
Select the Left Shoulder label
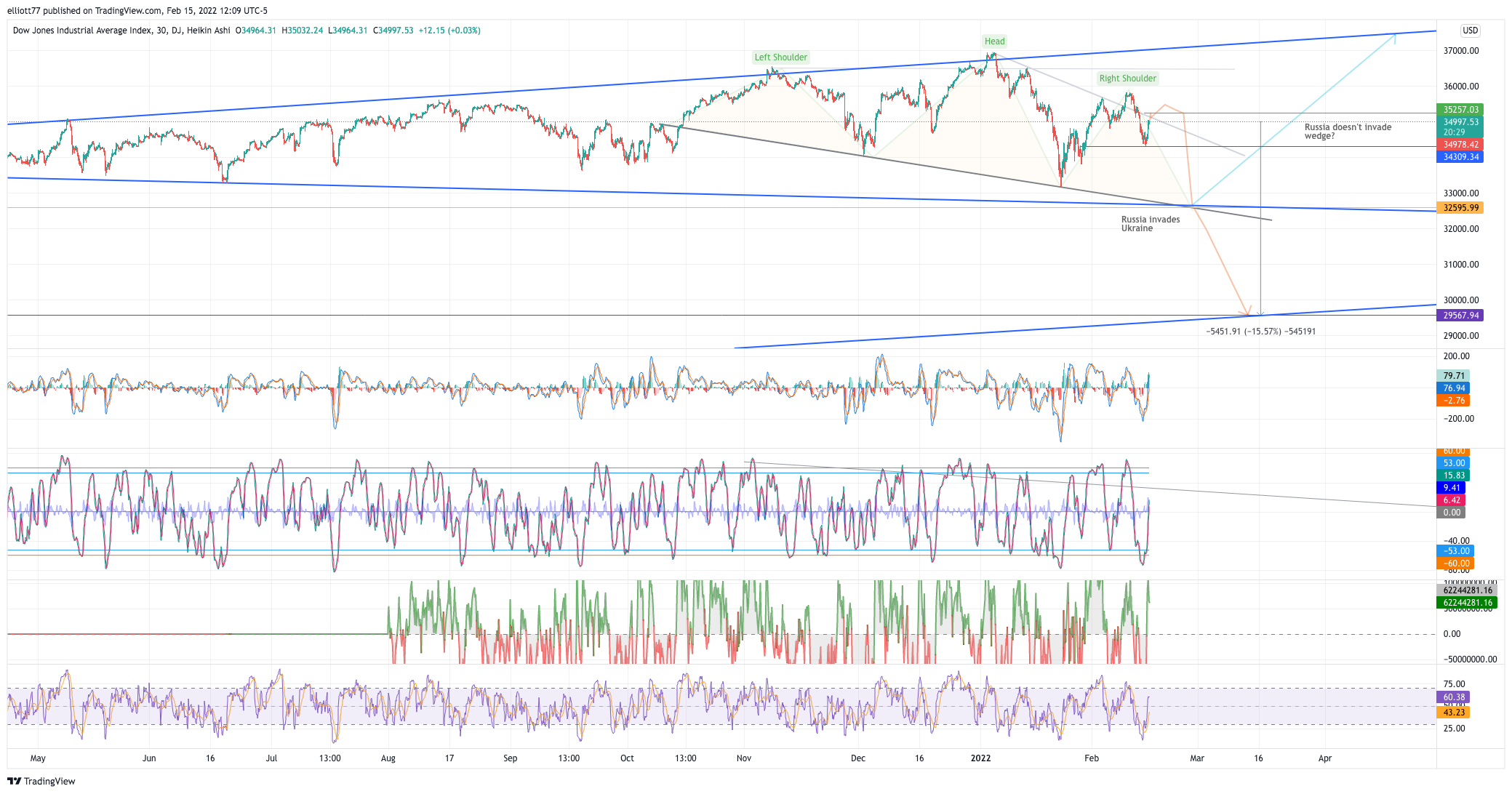click(780, 57)
